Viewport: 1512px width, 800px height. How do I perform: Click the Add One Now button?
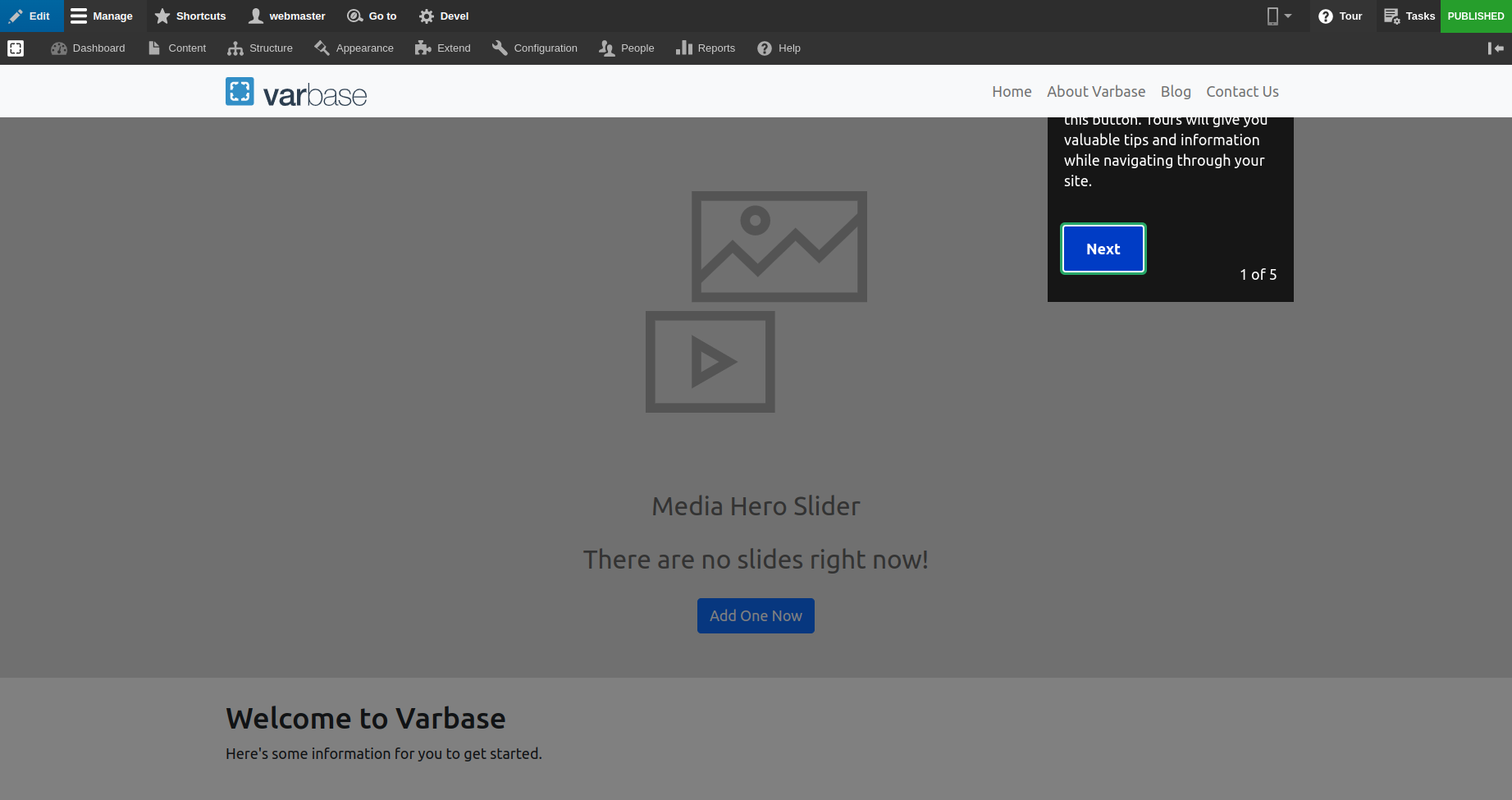coord(756,615)
